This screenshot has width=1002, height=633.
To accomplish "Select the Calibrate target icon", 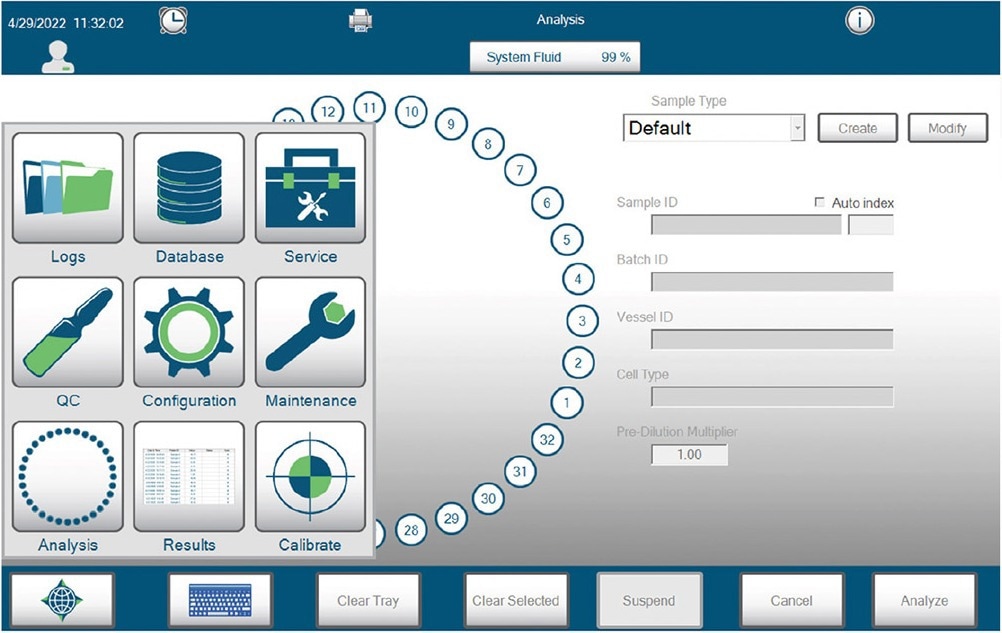I will [x=310, y=478].
